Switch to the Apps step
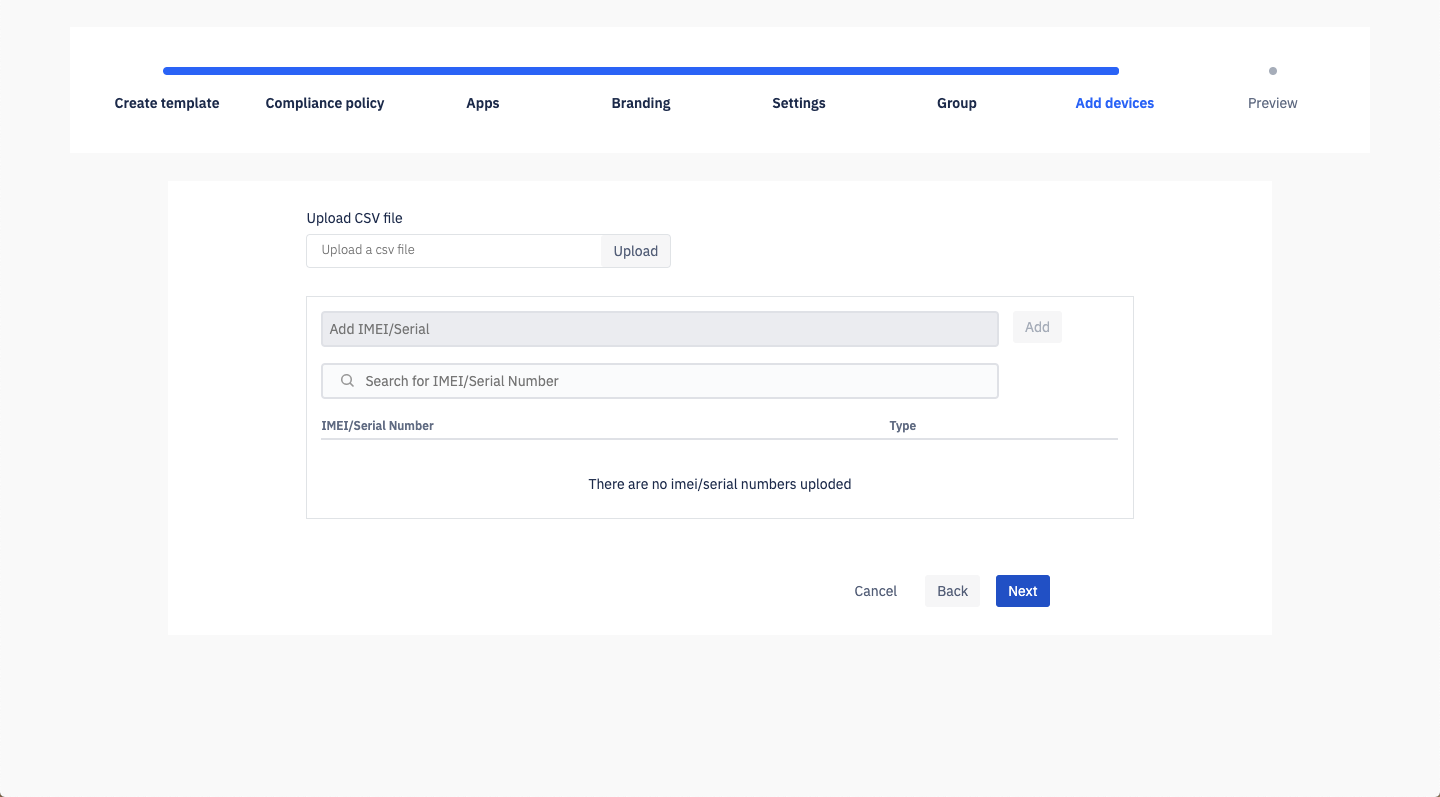This screenshot has height=797, width=1440. point(483,103)
